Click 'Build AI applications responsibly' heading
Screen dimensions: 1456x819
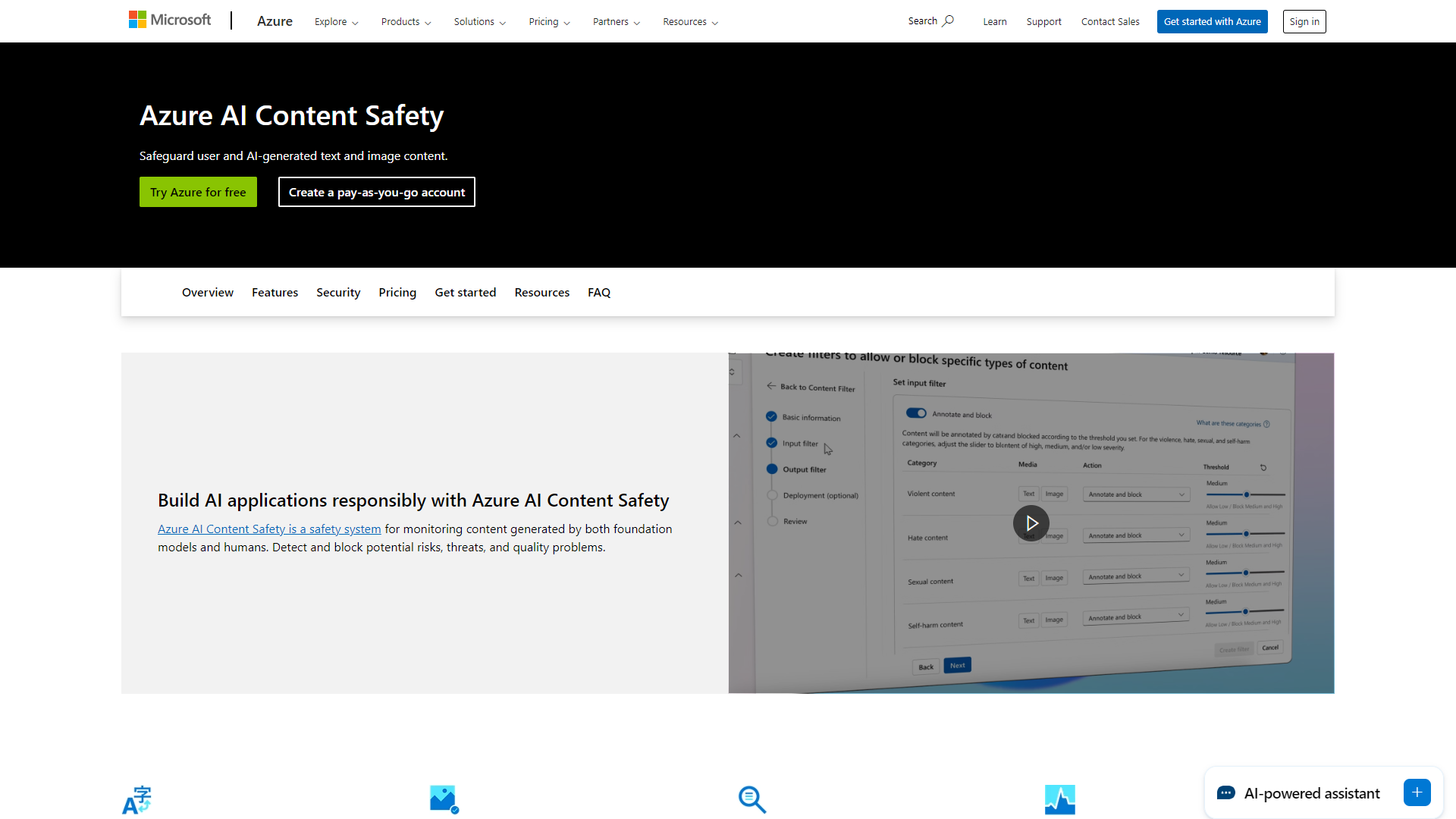[413, 500]
